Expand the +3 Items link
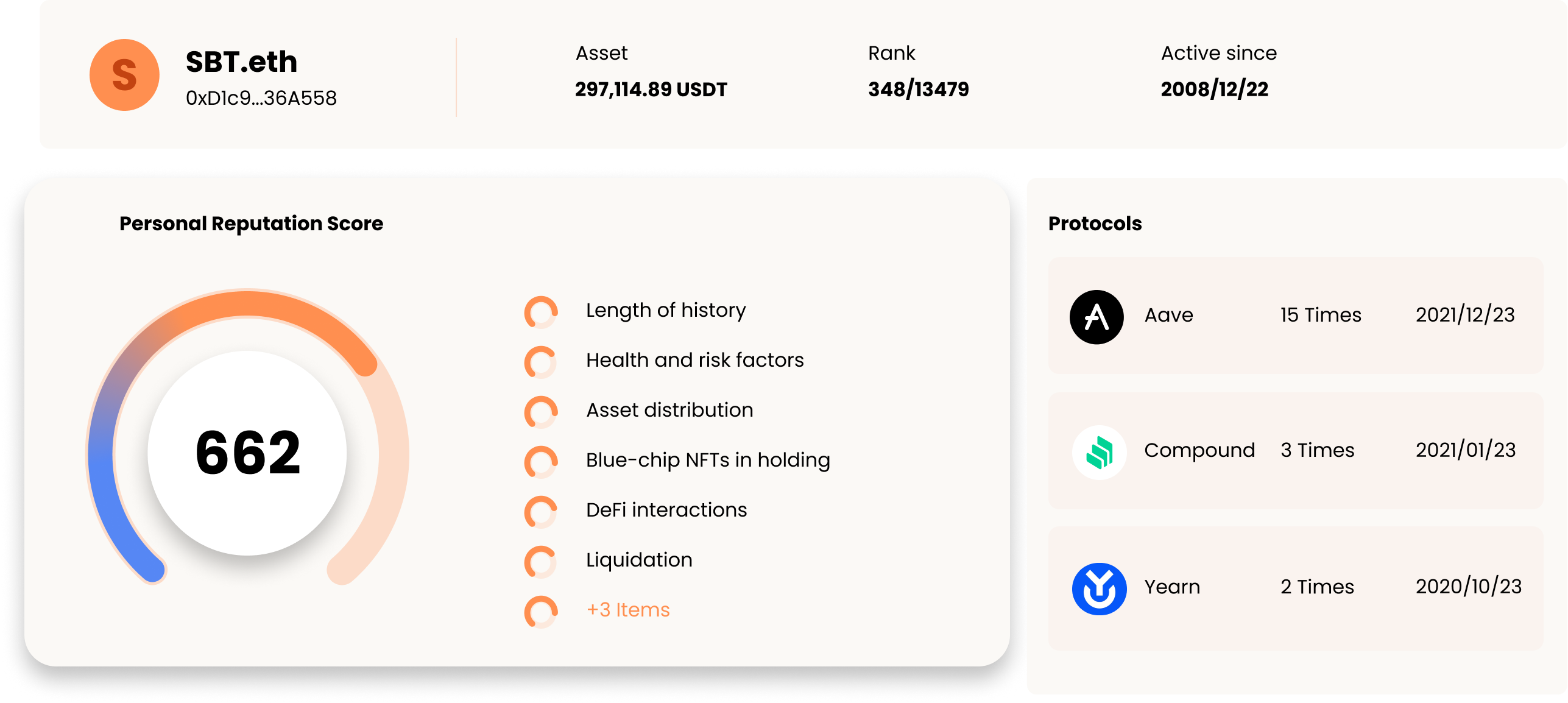Viewport: 1568px width, 703px height. [627, 610]
